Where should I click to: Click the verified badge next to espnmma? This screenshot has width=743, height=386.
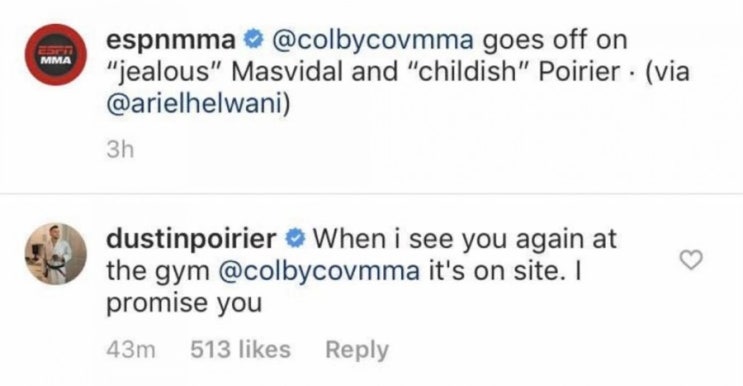click(253, 40)
